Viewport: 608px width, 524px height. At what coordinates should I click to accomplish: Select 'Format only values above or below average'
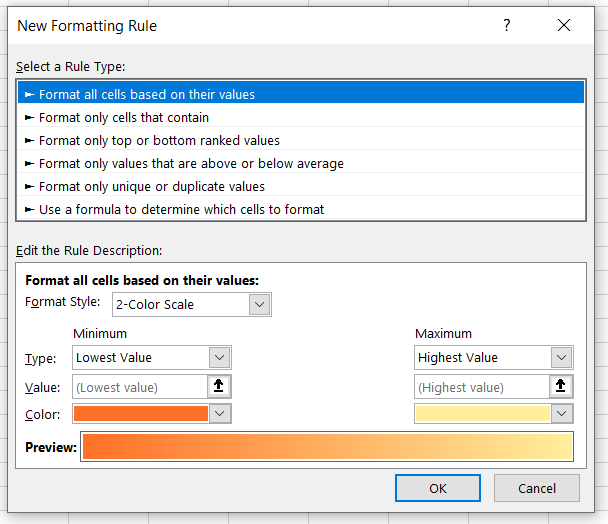[x=191, y=164]
